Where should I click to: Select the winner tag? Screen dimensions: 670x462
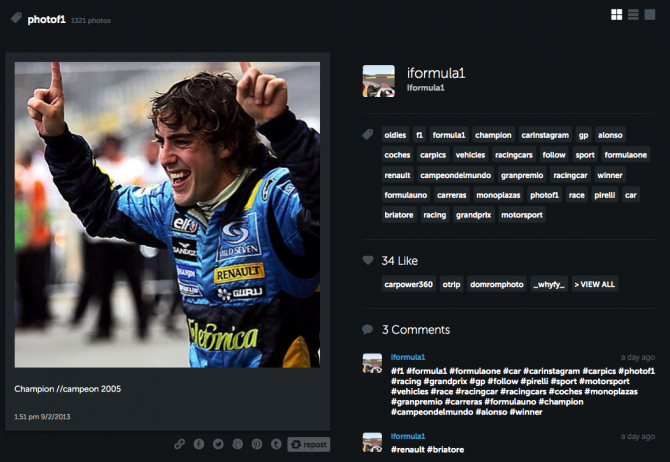pyautogui.click(x=610, y=175)
